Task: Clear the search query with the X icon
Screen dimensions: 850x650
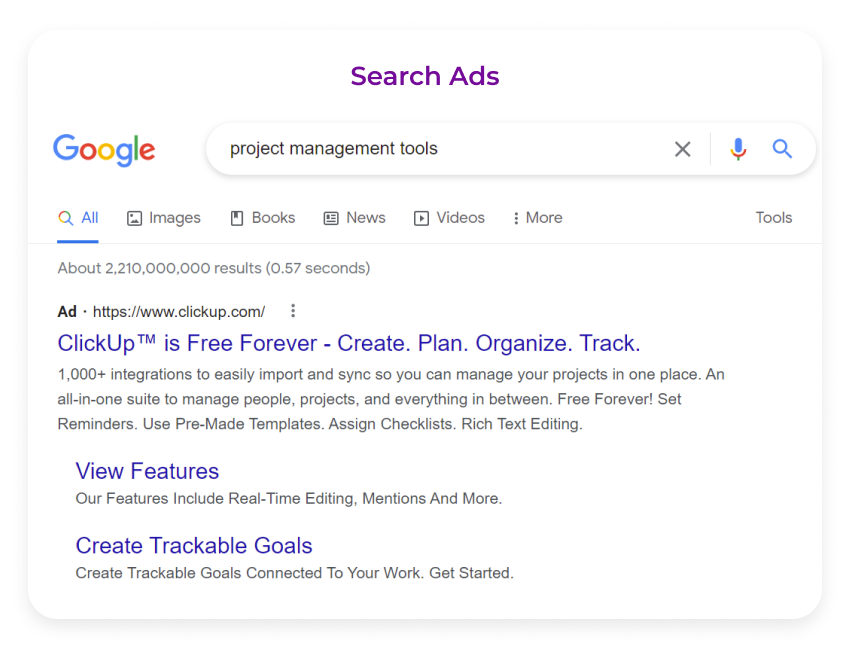Action: (x=683, y=148)
